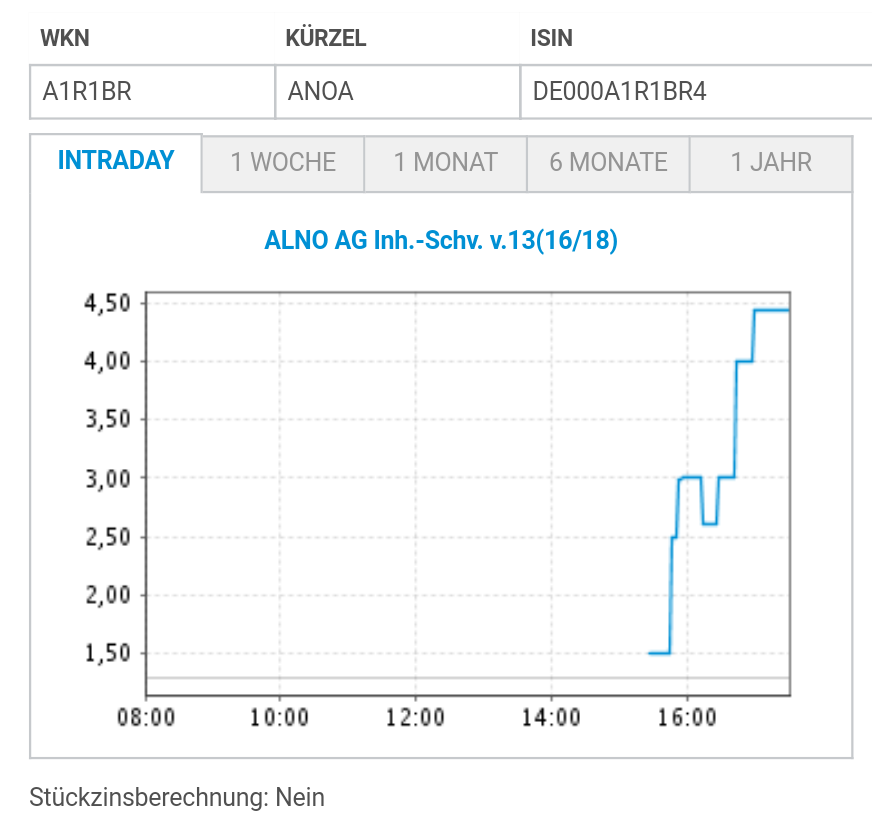Screen dimensions: 872x838
Task: Click the 16:00 time axis label
Action: click(688, 718)
